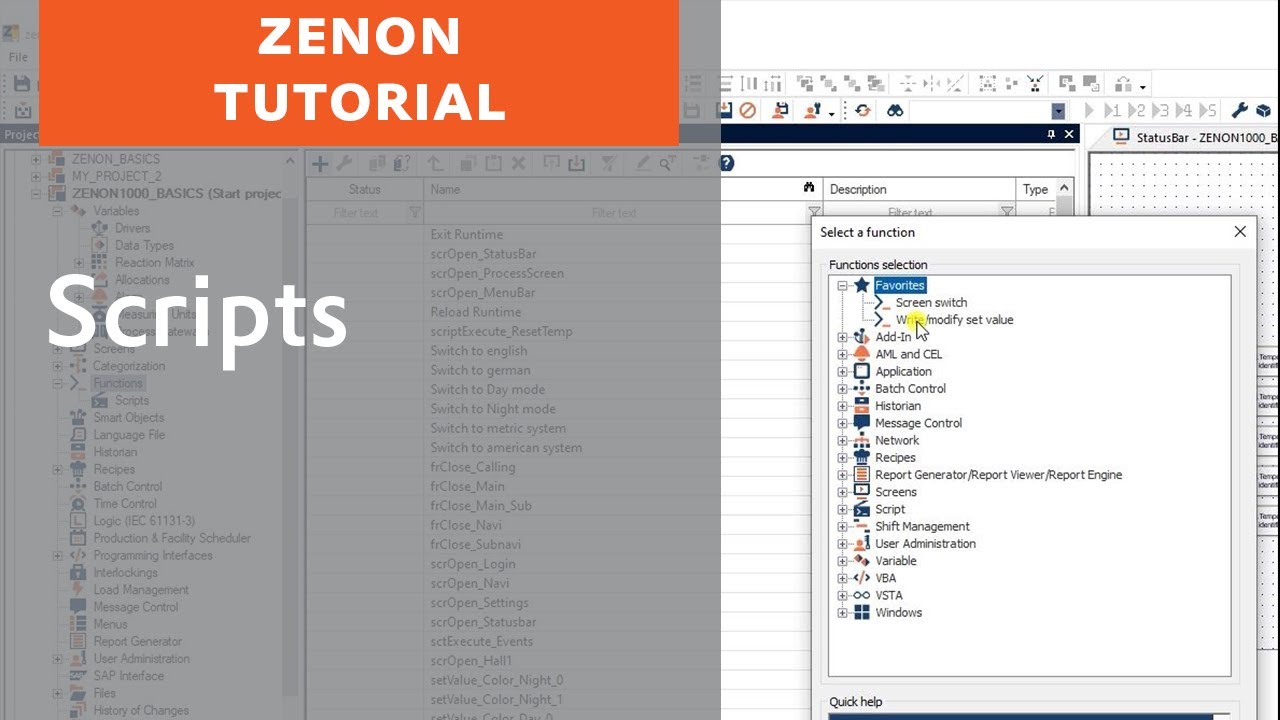The height and width of the screenshot is (720, 1280).
Task: Click the Type column header
Action: (x=1035, y=189)
